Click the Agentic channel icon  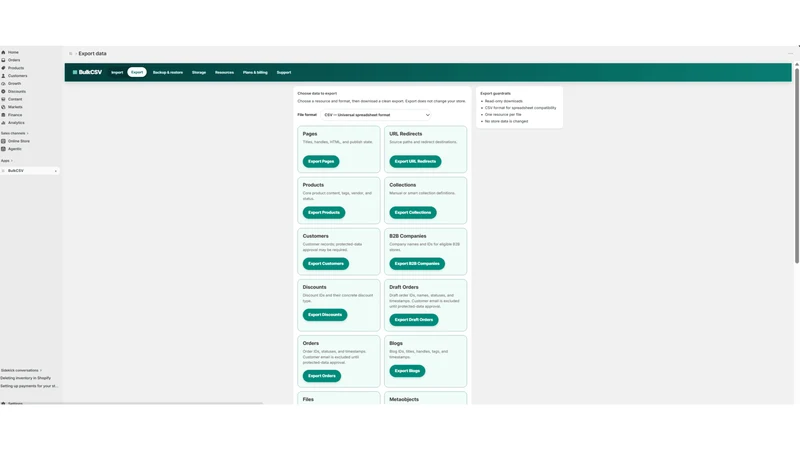point(3,149)
